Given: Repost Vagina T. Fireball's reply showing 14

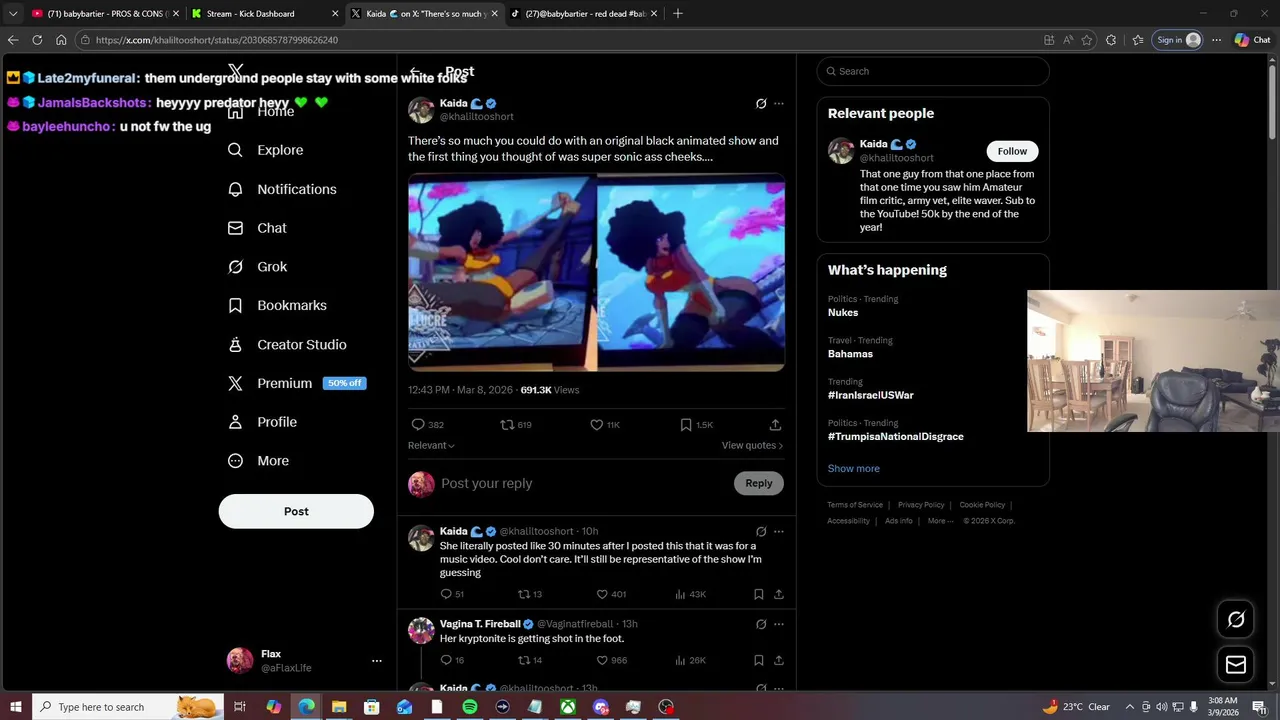Looking at the screenshot, I should 523,660.
